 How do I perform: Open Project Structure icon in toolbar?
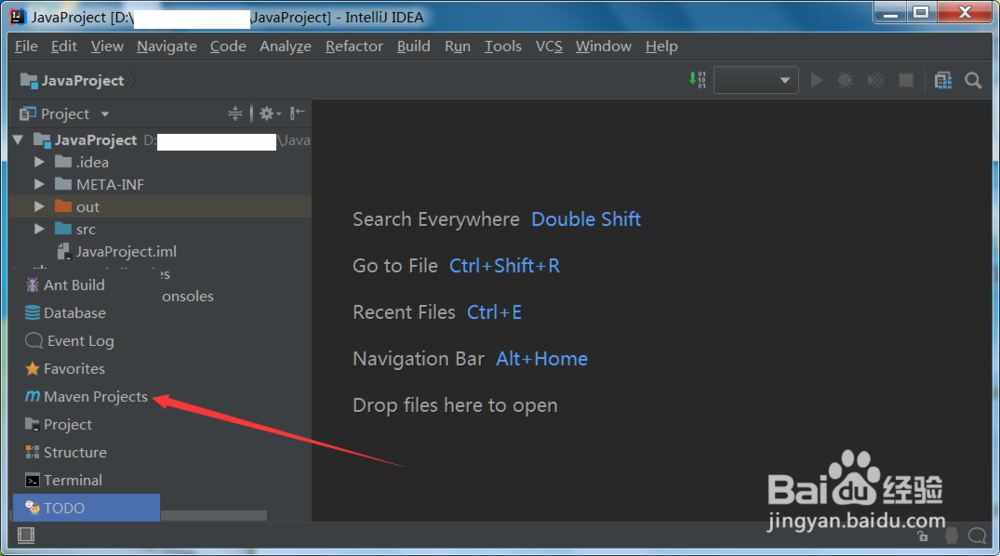coord(943,80)
